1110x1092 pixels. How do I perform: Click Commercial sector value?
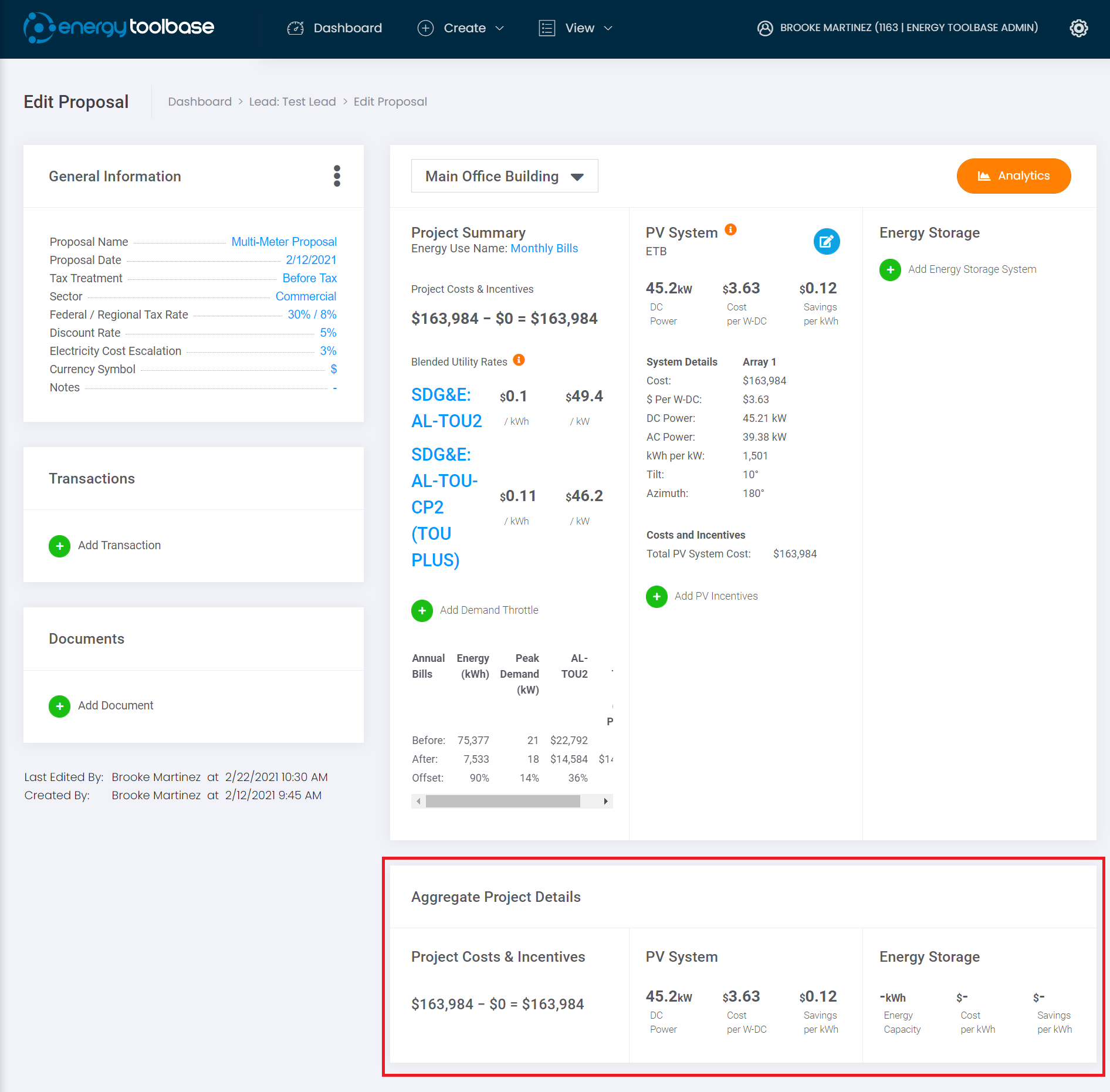coord(306,296)
